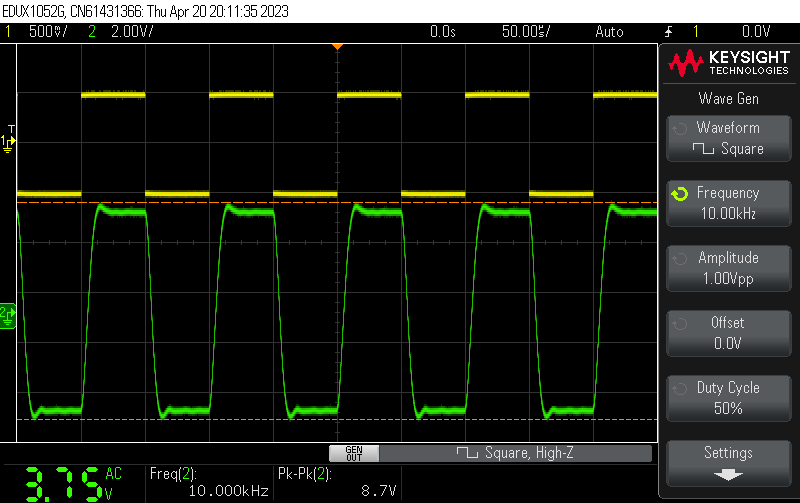Screen dimensions: 800x503
Task: Click the dim knob icon beside Amplitude
Action: pos(680,259)
